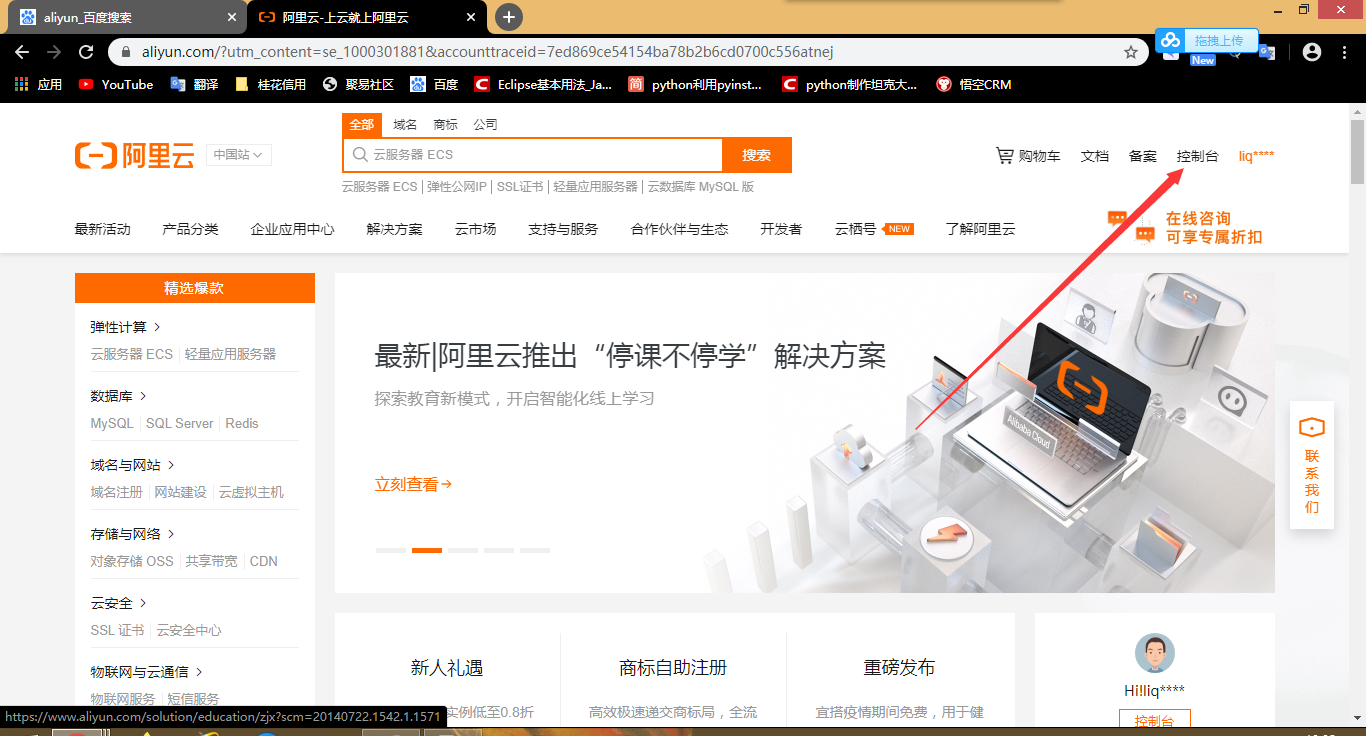
Task: Click the search magnifier icon
Action: [360, 155]
